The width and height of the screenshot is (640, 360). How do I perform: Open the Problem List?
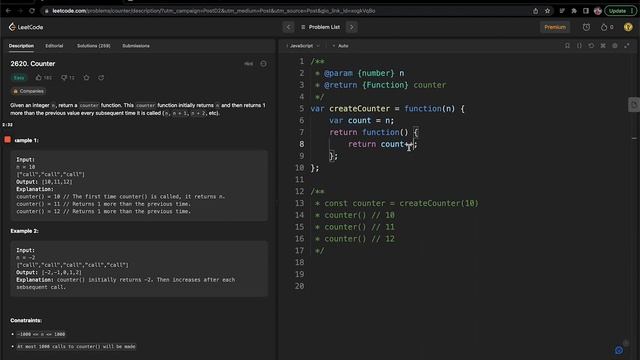[320, 27]
